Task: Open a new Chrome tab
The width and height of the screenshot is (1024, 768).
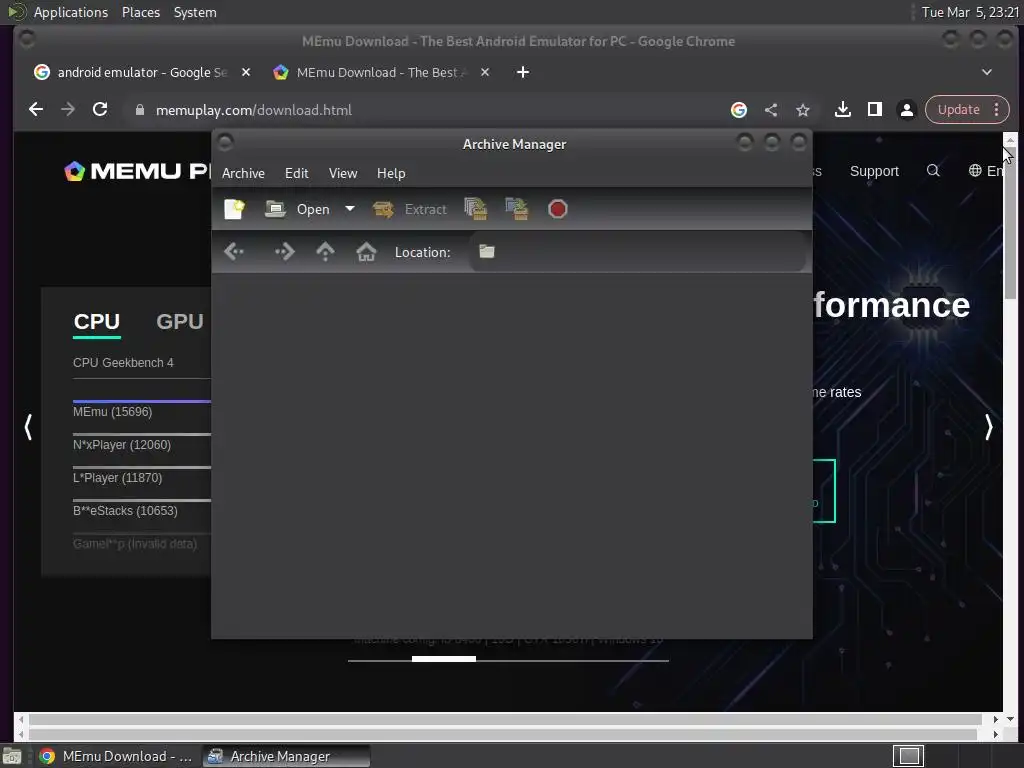Action: [523, 72]
